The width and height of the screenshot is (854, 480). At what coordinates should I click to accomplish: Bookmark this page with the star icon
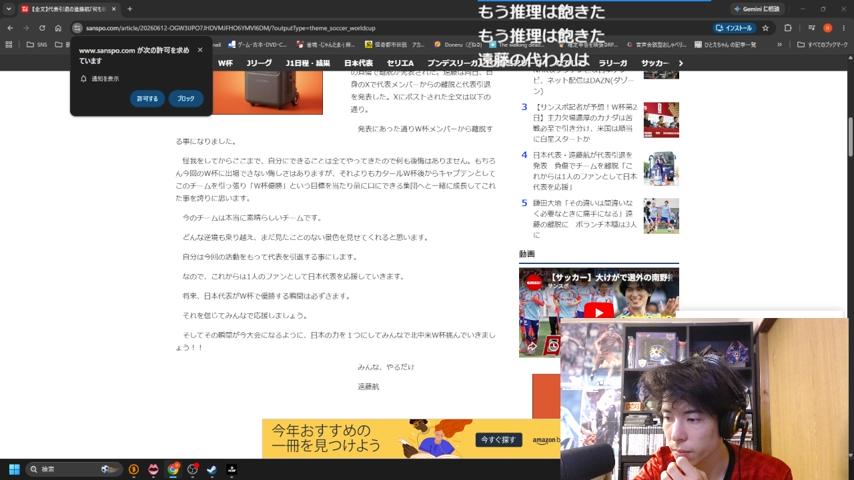pyautogui.click(x=765, y=28)
